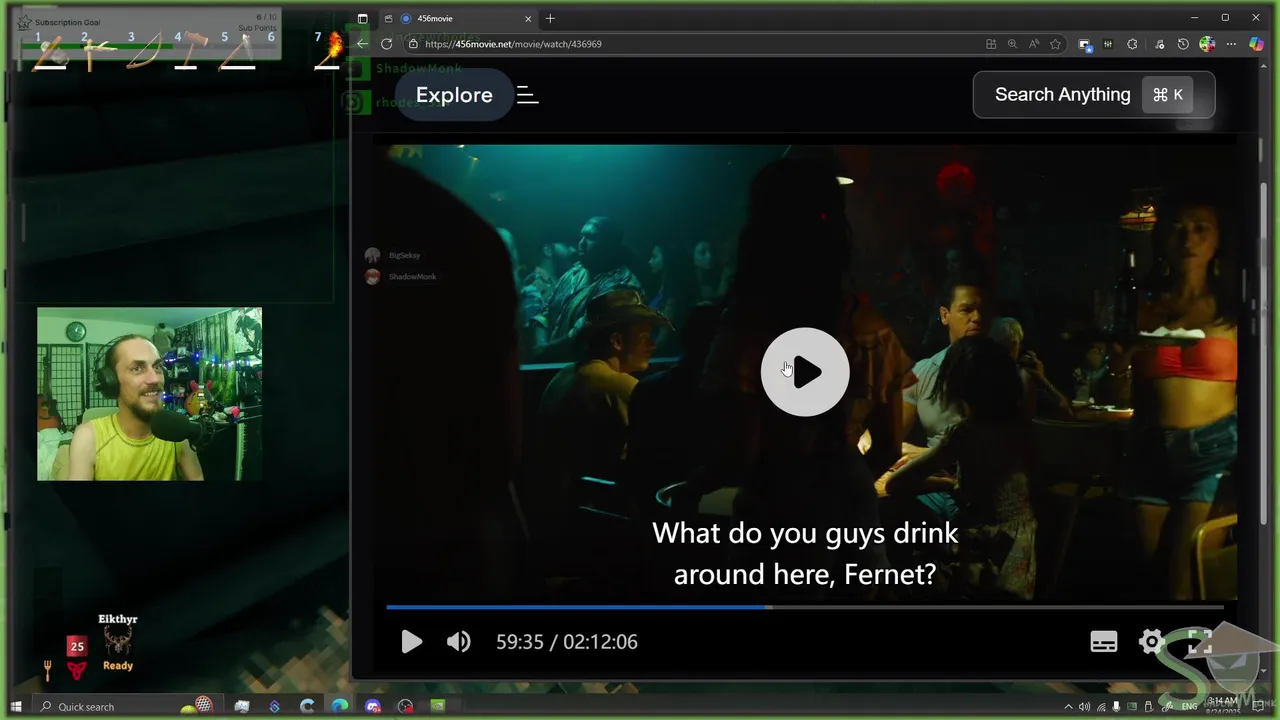Open system tray volume speaker icon
Screen dimensions: 1280x720
click(1085, 707)
